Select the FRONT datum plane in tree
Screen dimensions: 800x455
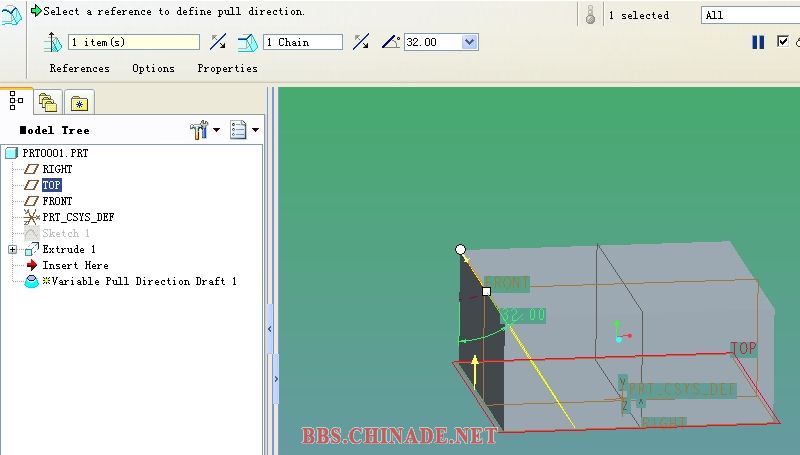click(x=56, y=201)
